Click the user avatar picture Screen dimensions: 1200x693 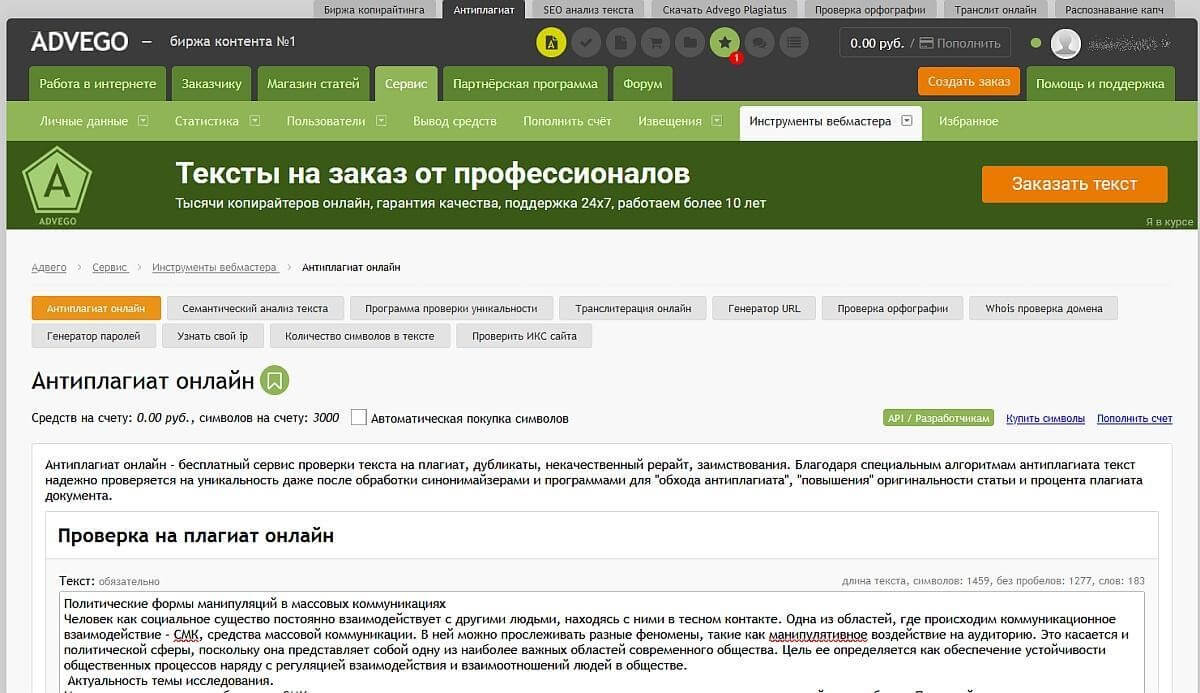1066,43
